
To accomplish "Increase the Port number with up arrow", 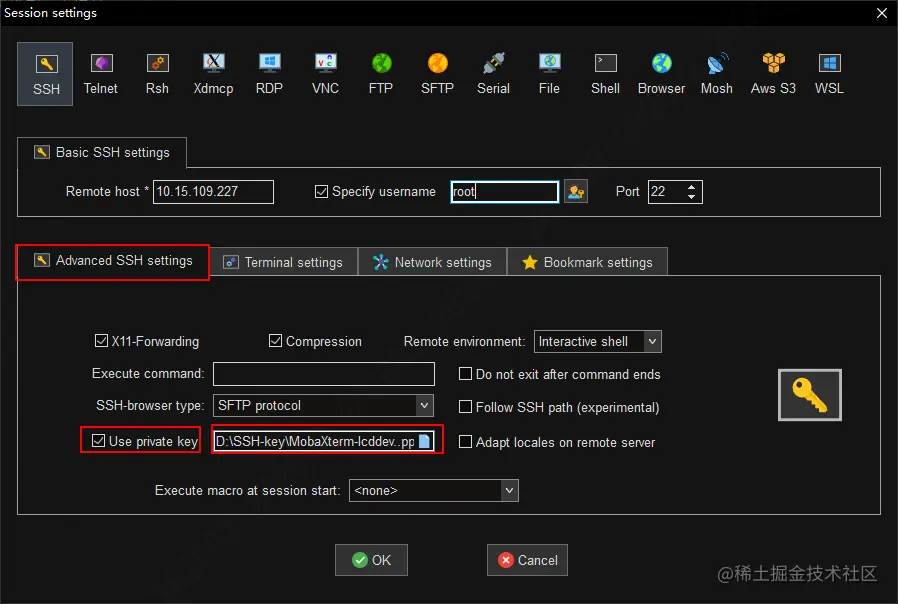I will (691, 187).
